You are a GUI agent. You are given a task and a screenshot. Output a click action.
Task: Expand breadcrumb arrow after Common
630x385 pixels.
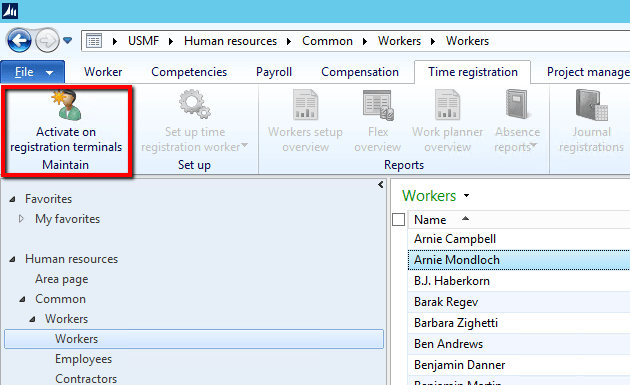tap(365, 41)
